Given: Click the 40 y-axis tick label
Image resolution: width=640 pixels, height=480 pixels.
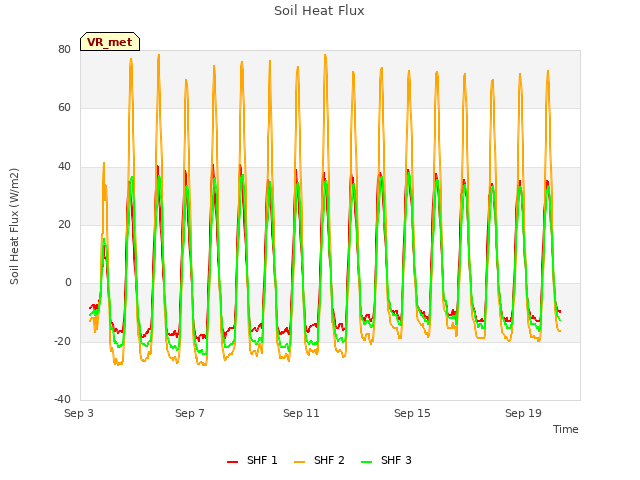Looking at the screenshot, I should point(64,166).
